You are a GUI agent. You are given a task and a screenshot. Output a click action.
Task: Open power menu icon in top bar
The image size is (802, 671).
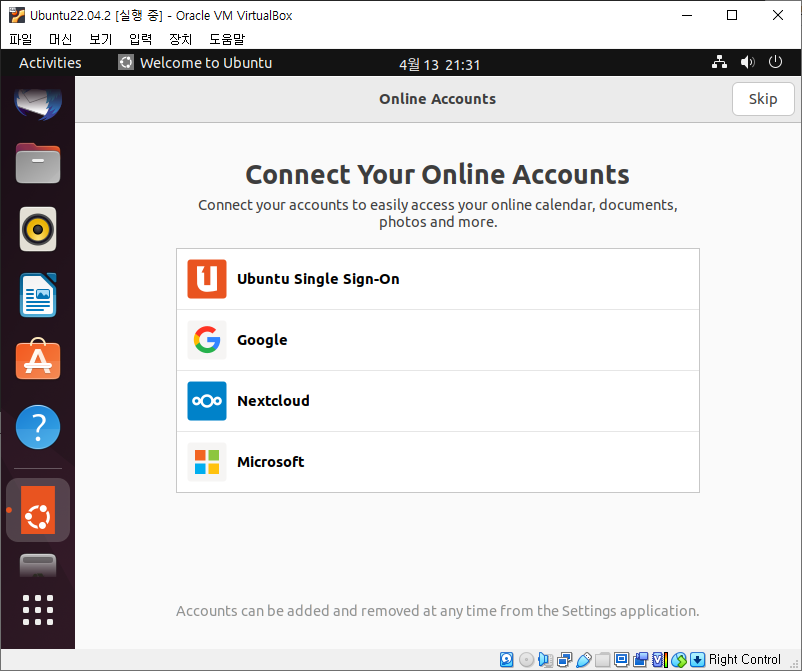tap(775, 62)
